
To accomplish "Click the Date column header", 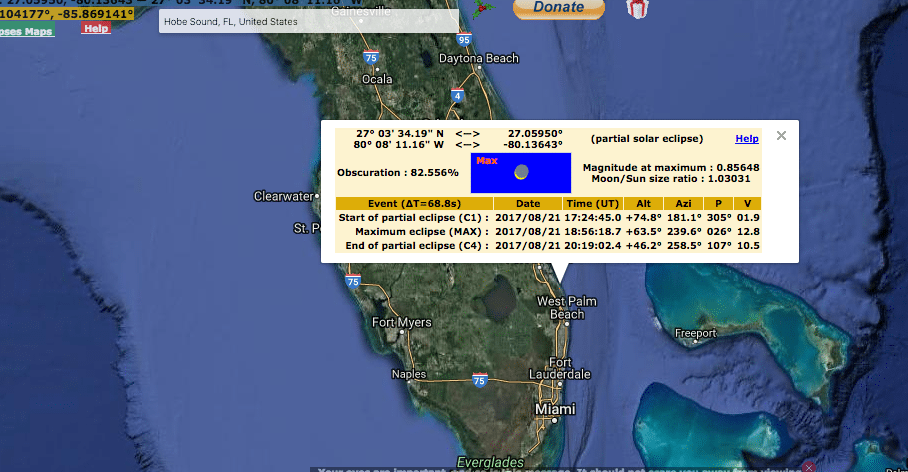I will pos(528,203).
